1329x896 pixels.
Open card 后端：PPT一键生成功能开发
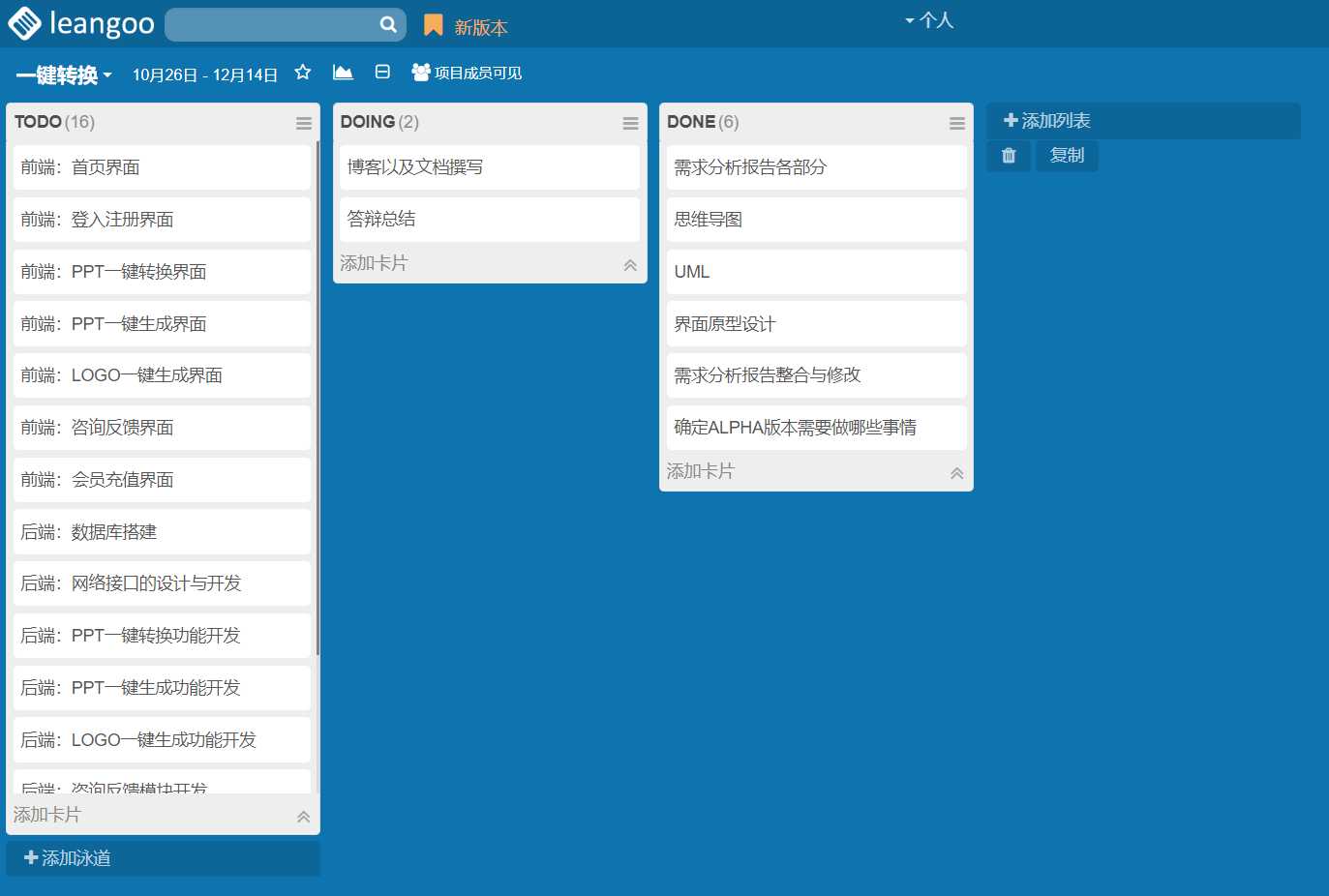[x=162, y=688]
